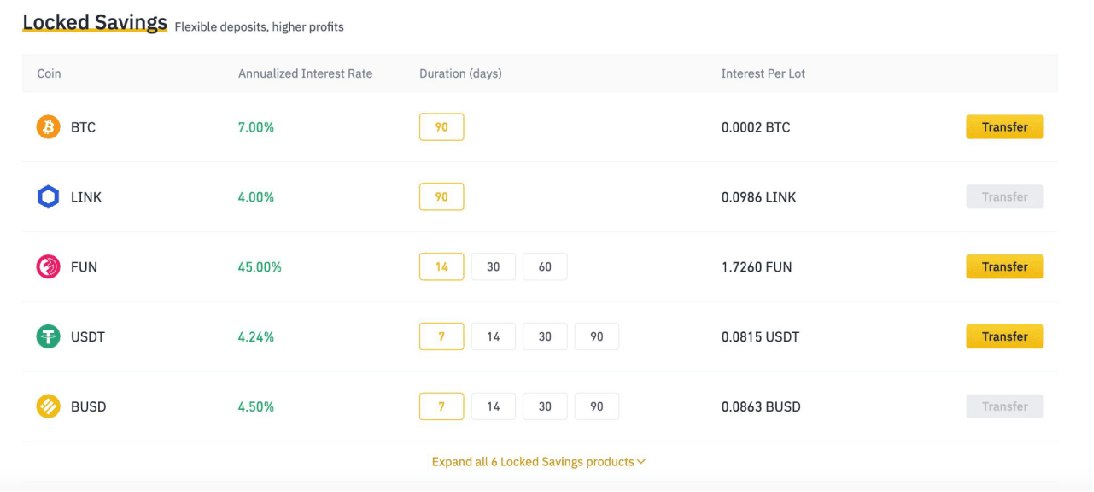Choose 60-day duration for FUN
Screen dimensions: 1094x492
point(545,267)
